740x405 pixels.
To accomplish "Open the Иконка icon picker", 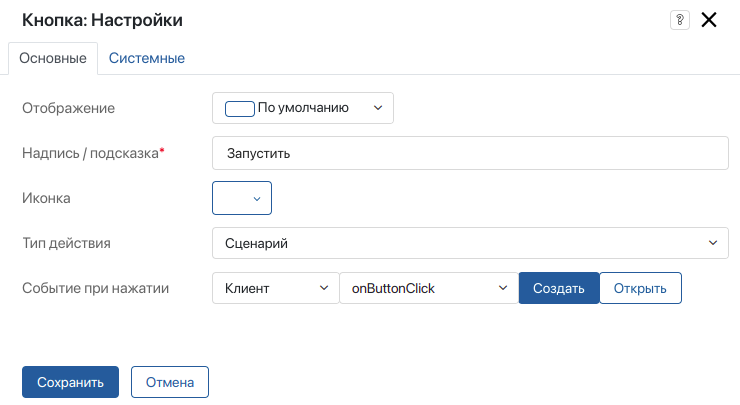I will click(x=242, y=198).
